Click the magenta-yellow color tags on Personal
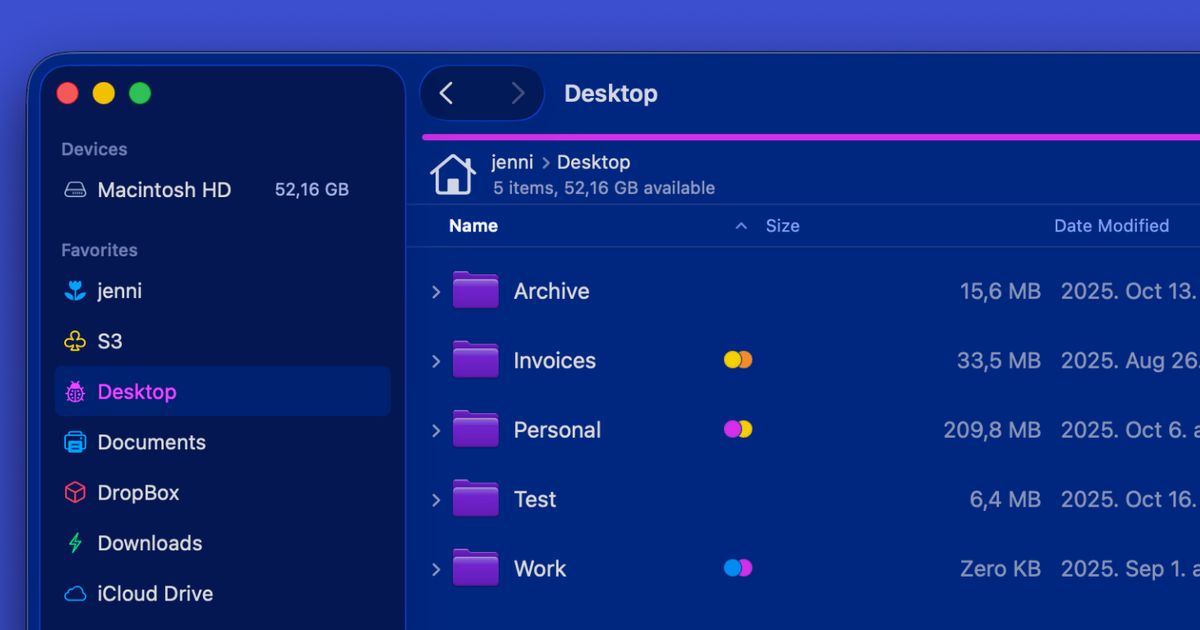1200x630 pixels. (738, 429)
